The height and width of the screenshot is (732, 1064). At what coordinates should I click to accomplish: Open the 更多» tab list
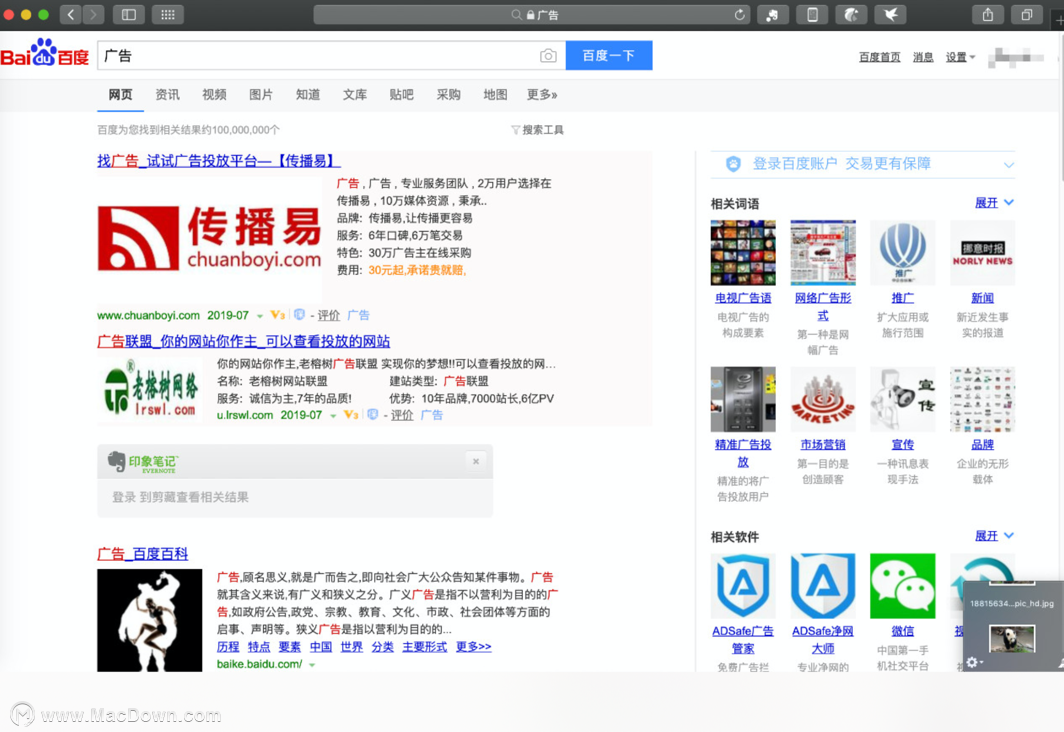tap(542, 95)
